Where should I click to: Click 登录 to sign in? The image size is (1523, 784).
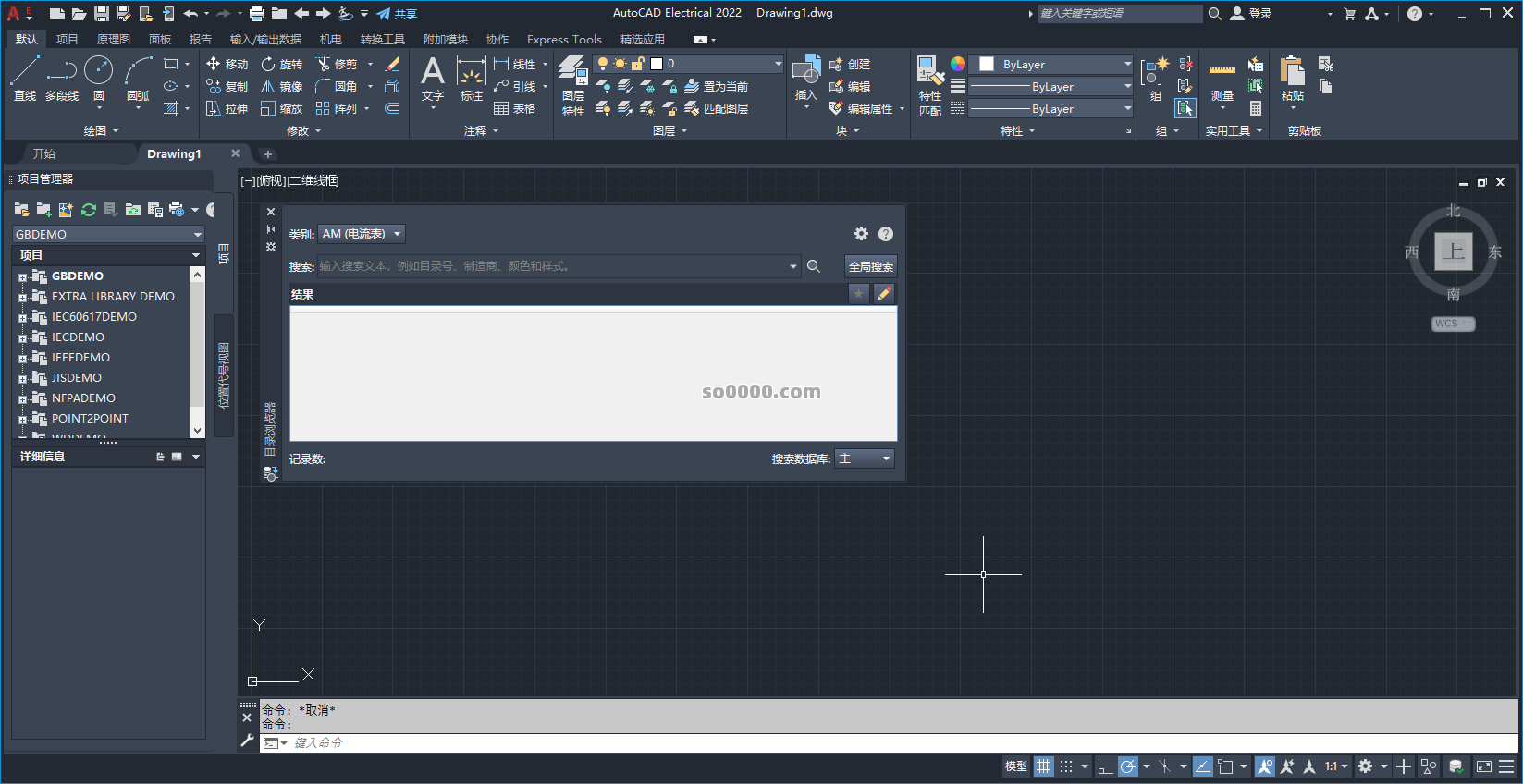click(x=1251, y=14)
